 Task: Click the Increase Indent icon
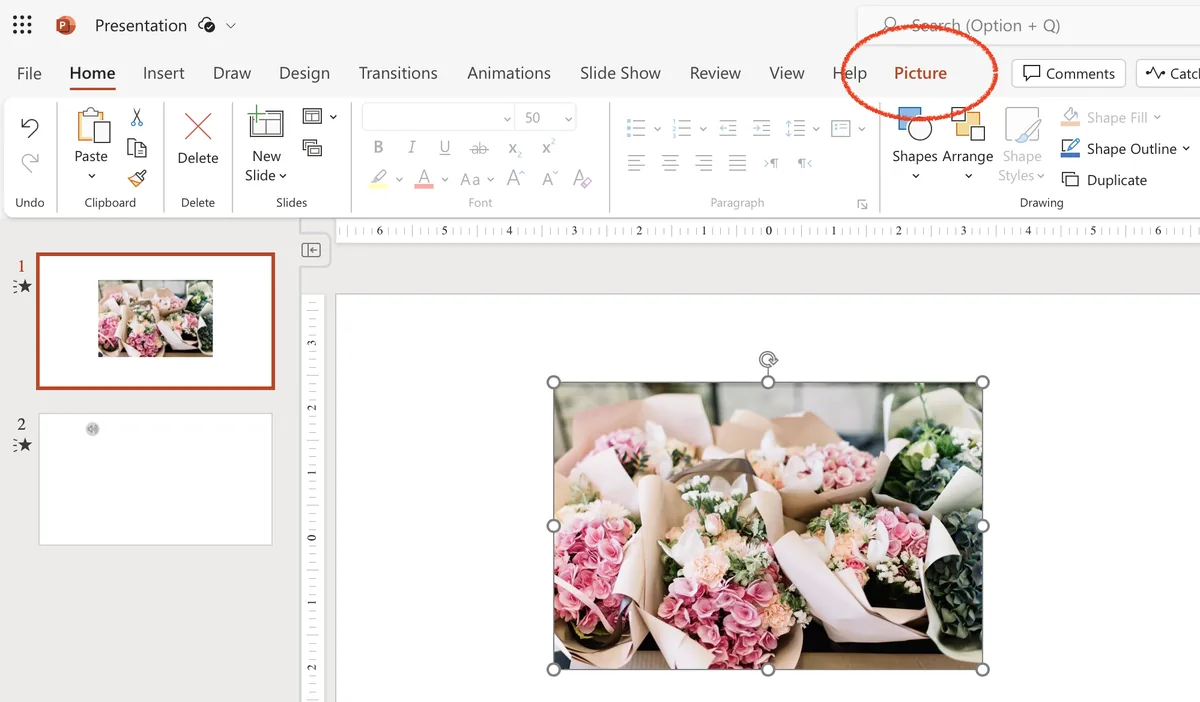coord(762,128)
